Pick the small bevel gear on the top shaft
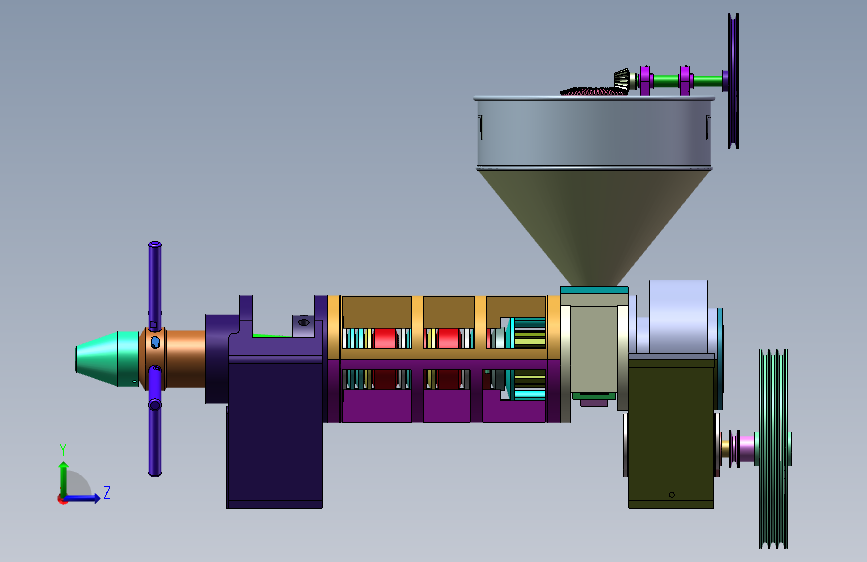Viewport: 867px width, 562px height. [x=622, y=79]
